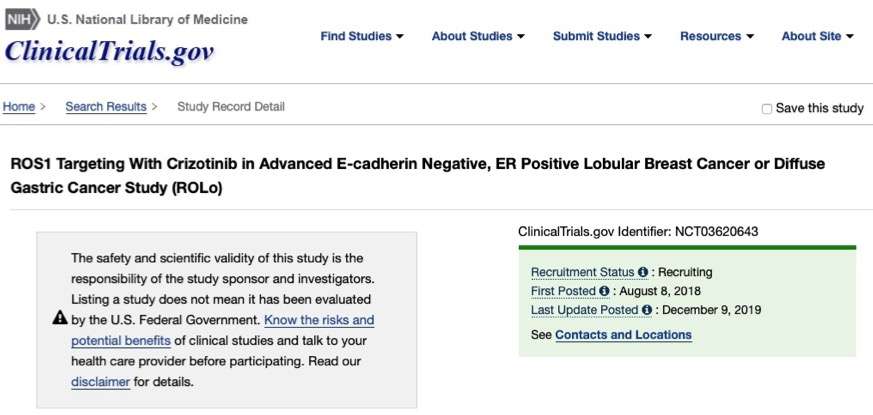Viewport: 873px width, 415px height.
Task: Expand the Find Studies dropdown menu
Action: pos(362,36)
